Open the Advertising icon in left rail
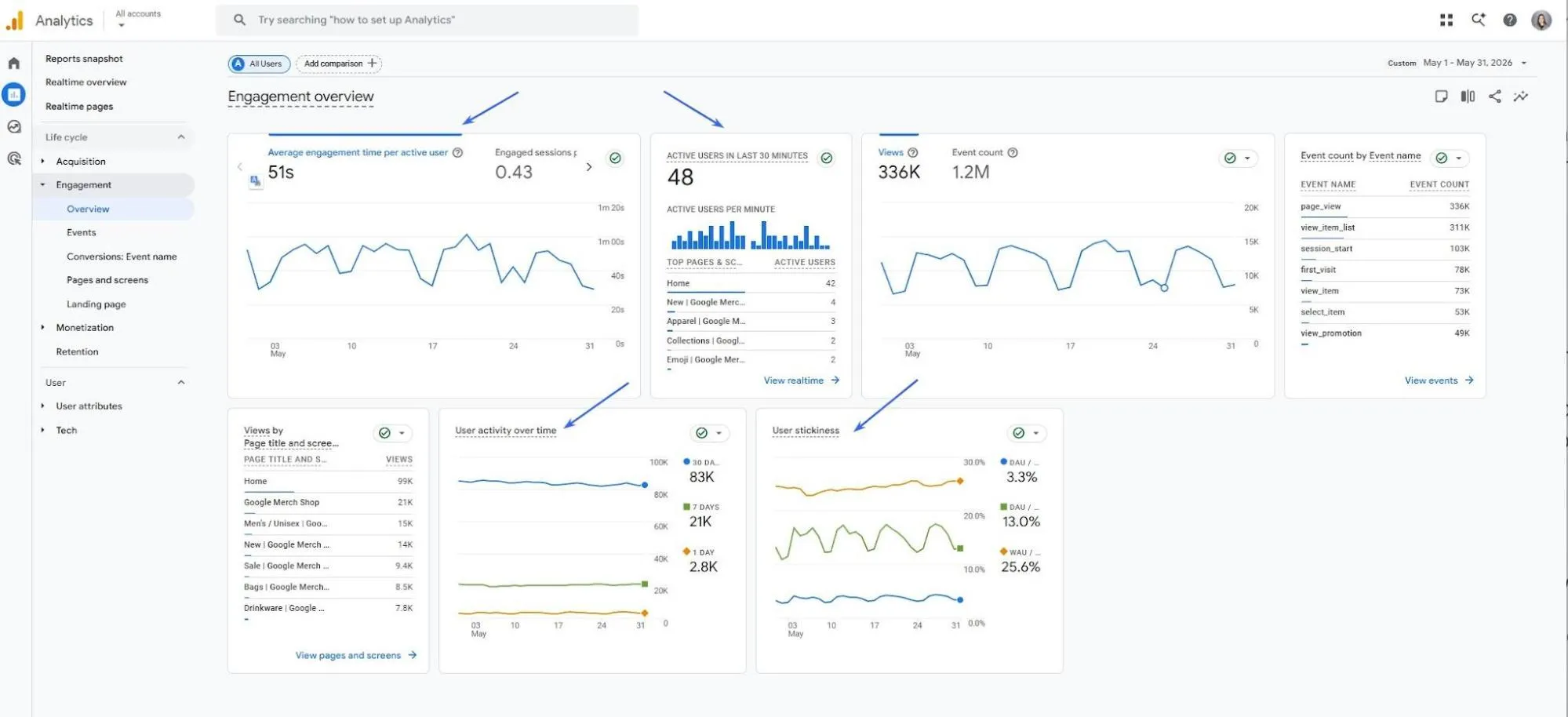Viewport: 1568px width, 717px height. coord(14,158)
